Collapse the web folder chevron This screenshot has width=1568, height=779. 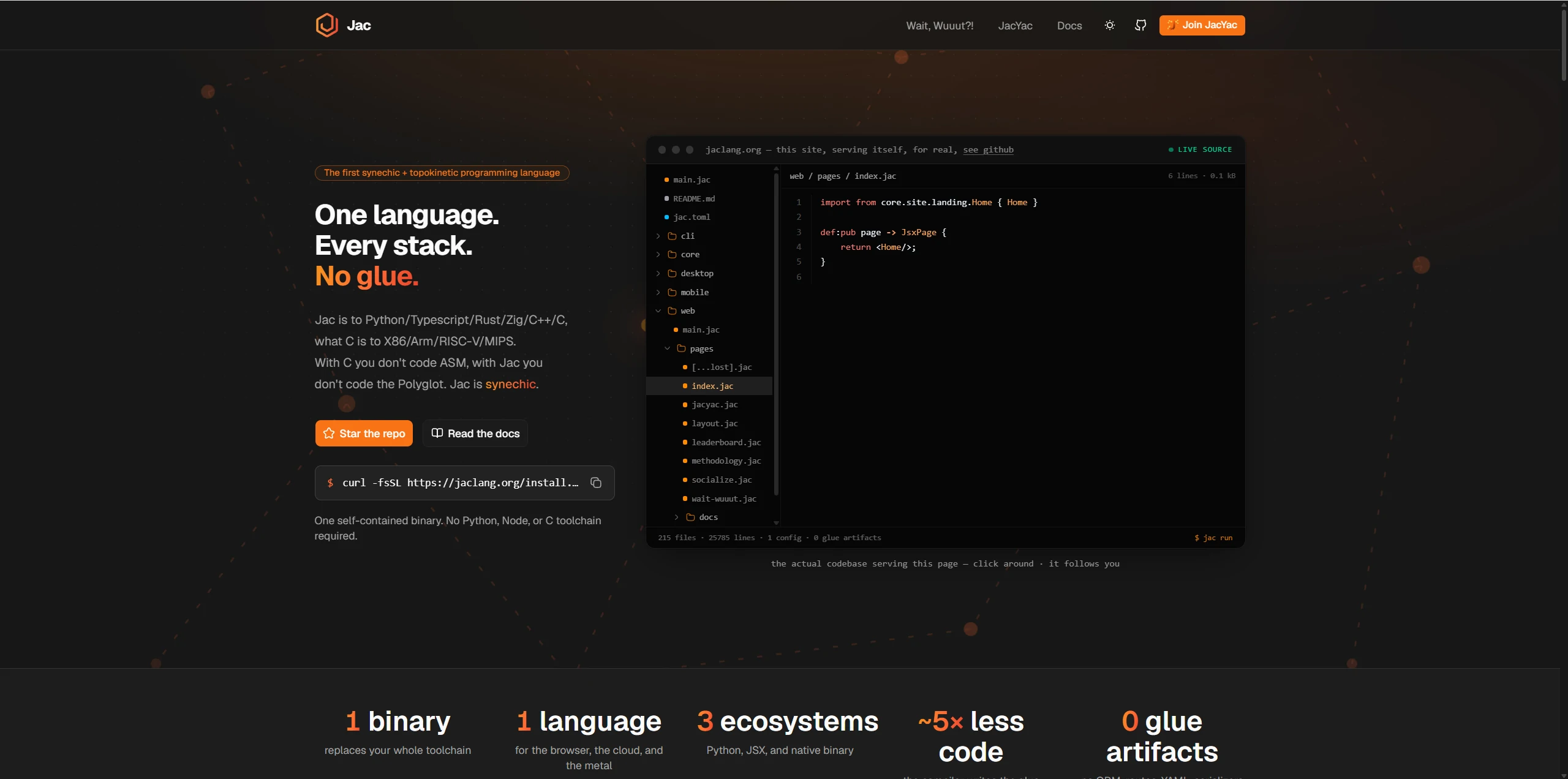click(658, 310)
